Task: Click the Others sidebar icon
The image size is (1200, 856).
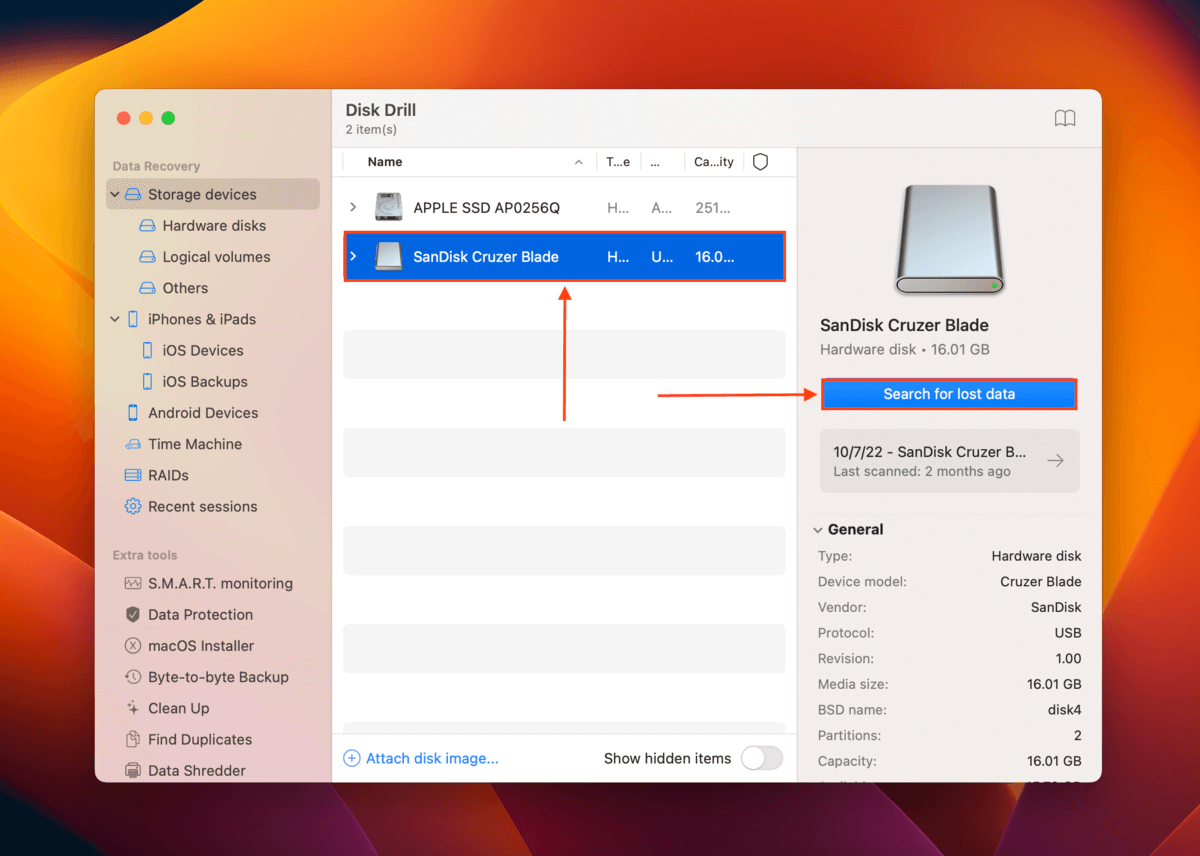Action: click(147, 288)
